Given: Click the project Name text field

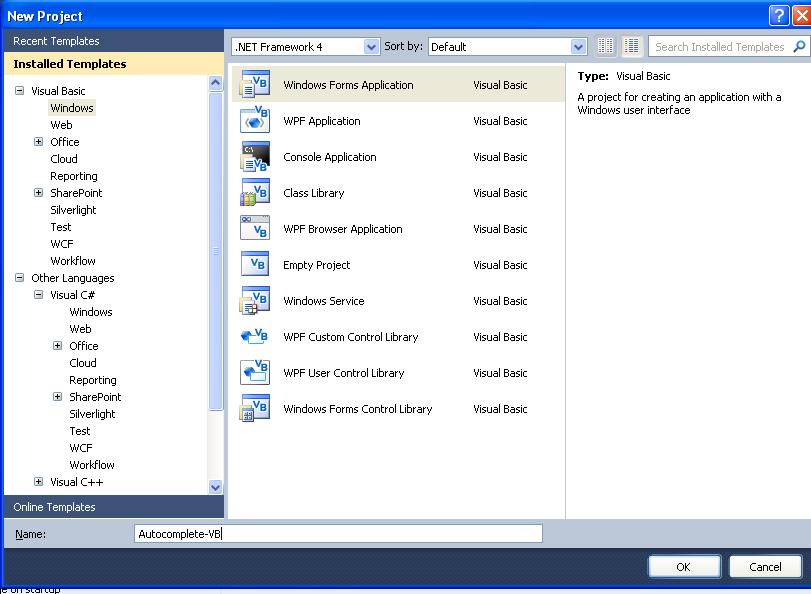Looking at the screenshot, I should (338, 534).
